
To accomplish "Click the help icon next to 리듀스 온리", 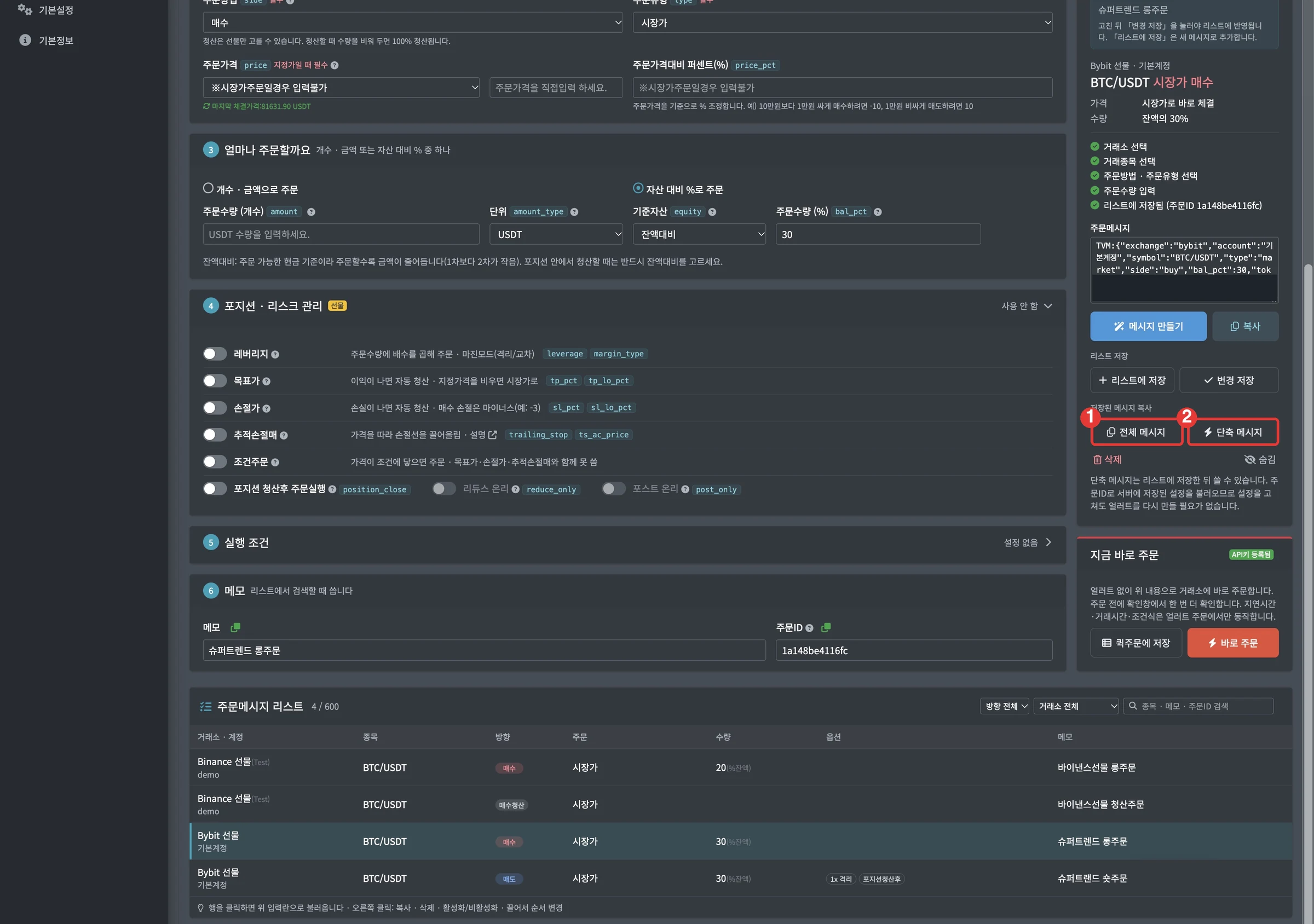I will coord(516,490).
